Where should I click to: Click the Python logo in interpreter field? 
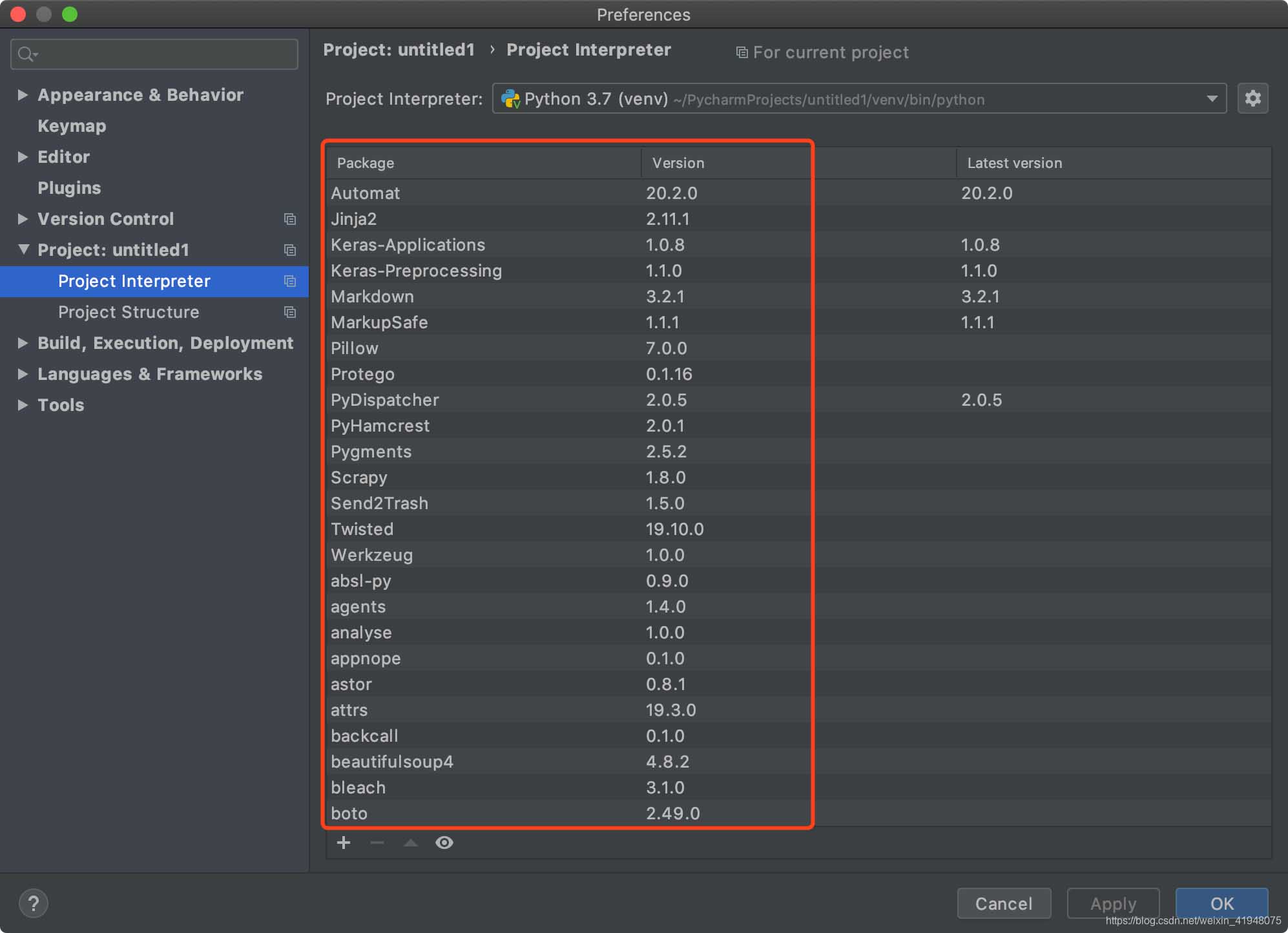pos(511,99)
